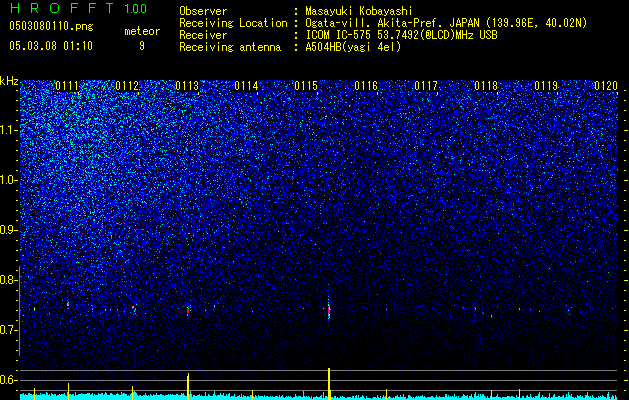Screen dimensions: 629x400
Task: Select observer name Masayuki Kobayashi
Action: (359, 11)
